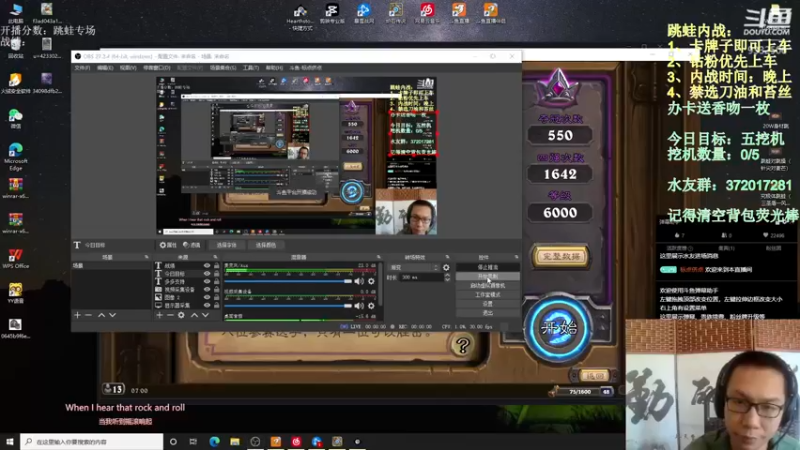Open File Explorer from taskbar
The image size is (800, 450).
235,441
